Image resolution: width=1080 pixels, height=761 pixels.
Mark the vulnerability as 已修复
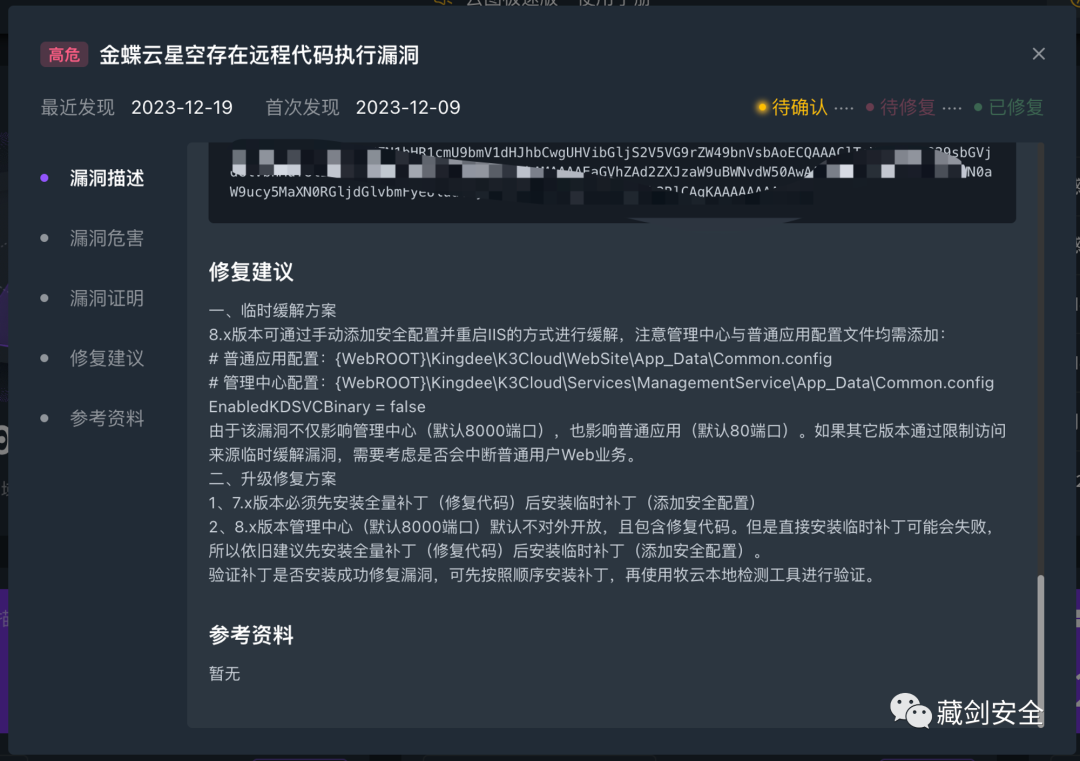pyautogui.click(x=1008, y=107)
